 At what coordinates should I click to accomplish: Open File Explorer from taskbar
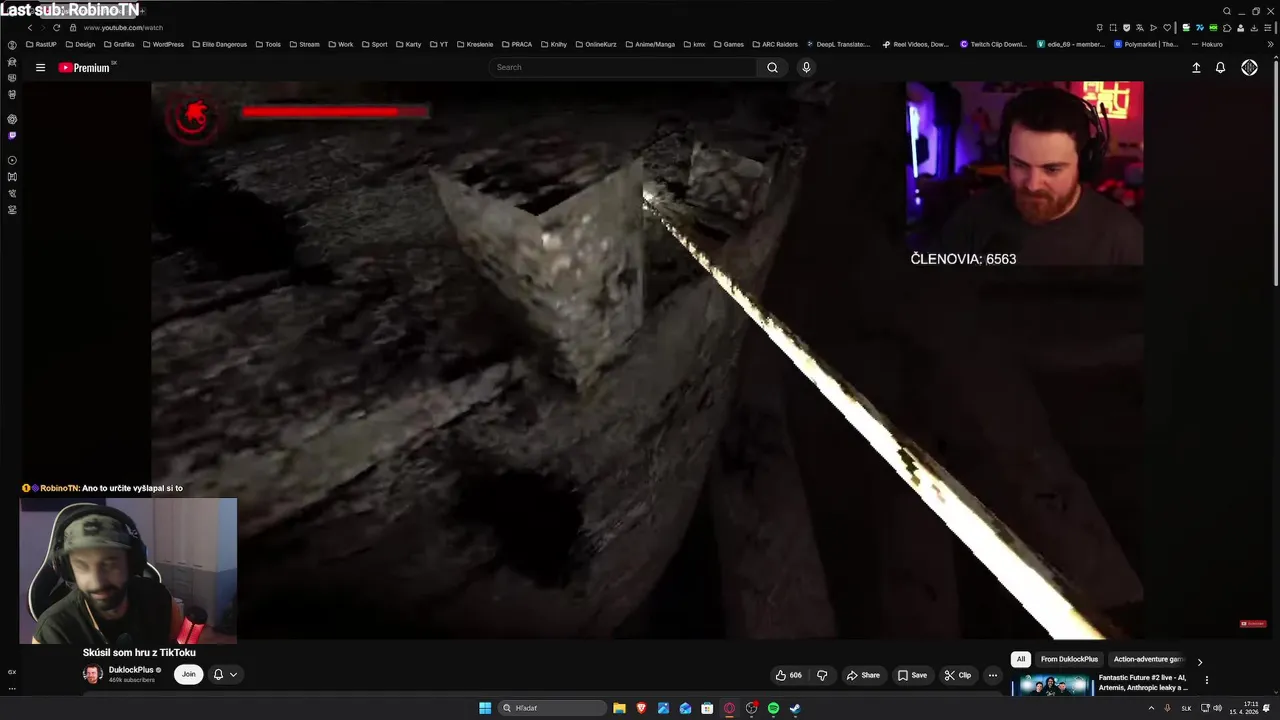tap(619, 708)
